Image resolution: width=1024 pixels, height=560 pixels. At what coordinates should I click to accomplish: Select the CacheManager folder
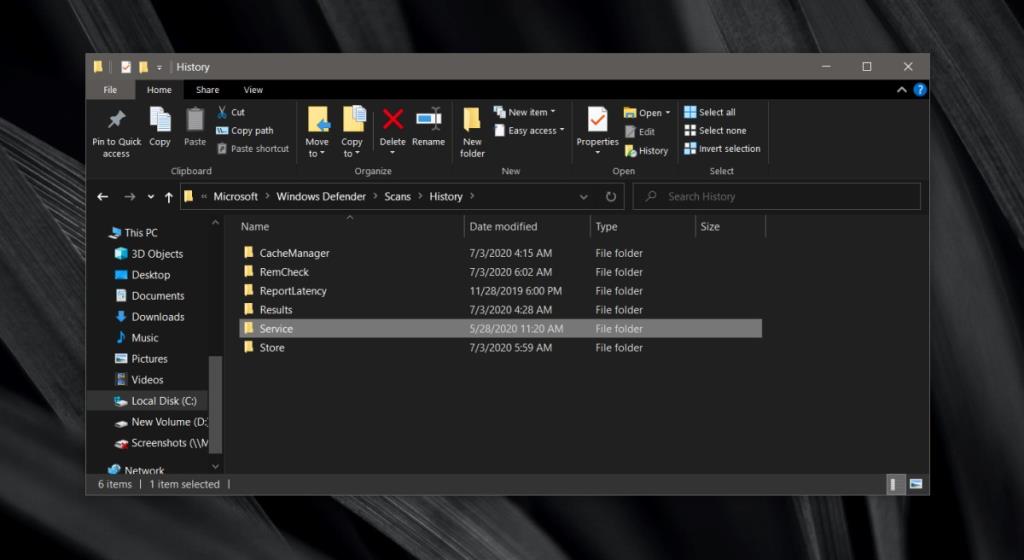pyautogui.click(x=500, y=253)
